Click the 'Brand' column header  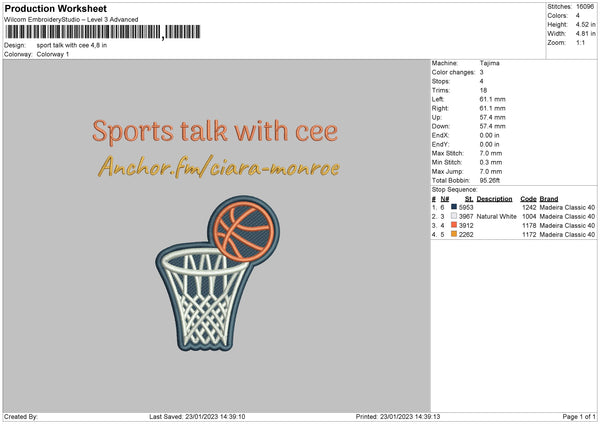point(549,199)
